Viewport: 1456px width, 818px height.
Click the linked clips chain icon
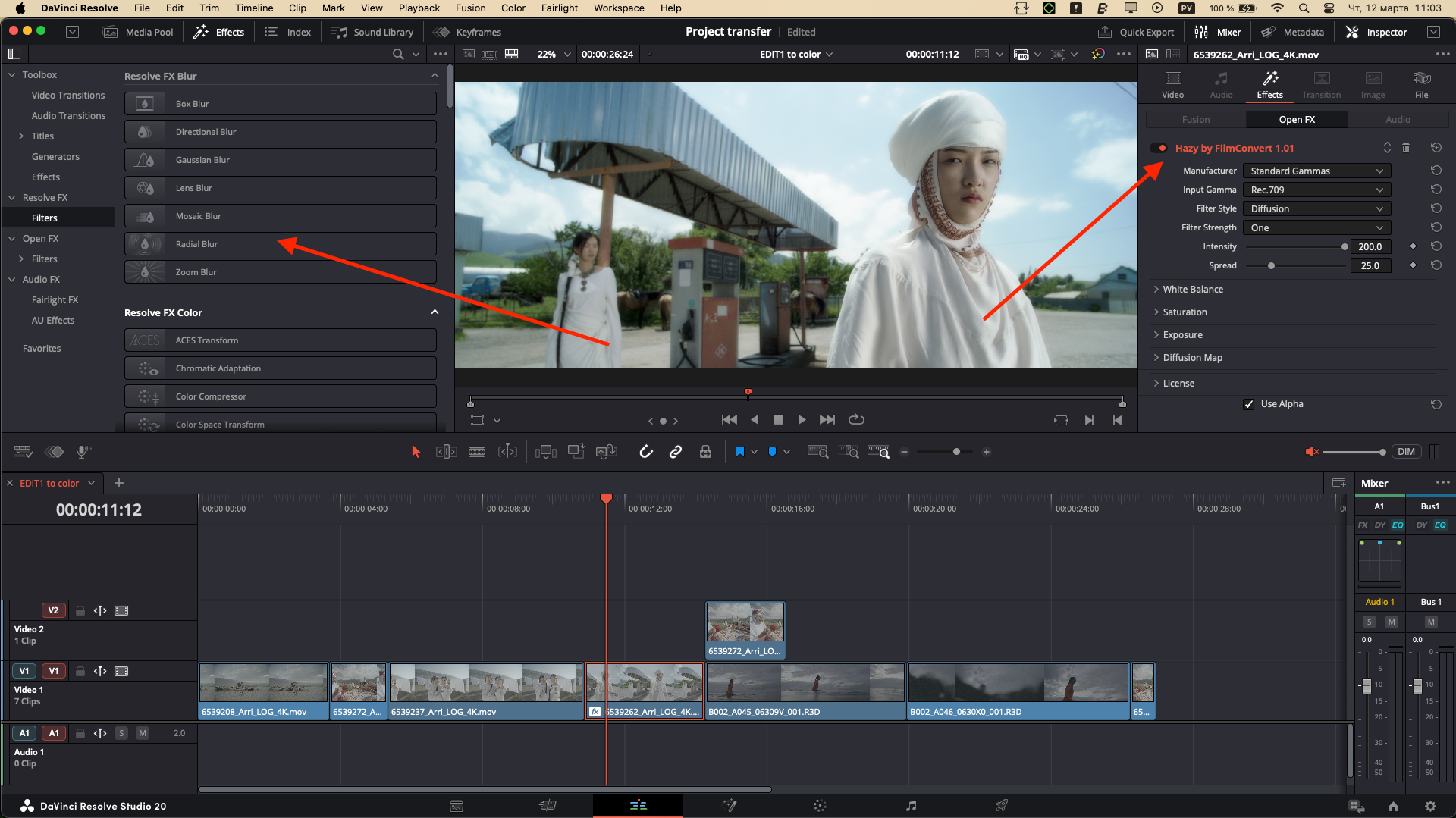[676, 451]
